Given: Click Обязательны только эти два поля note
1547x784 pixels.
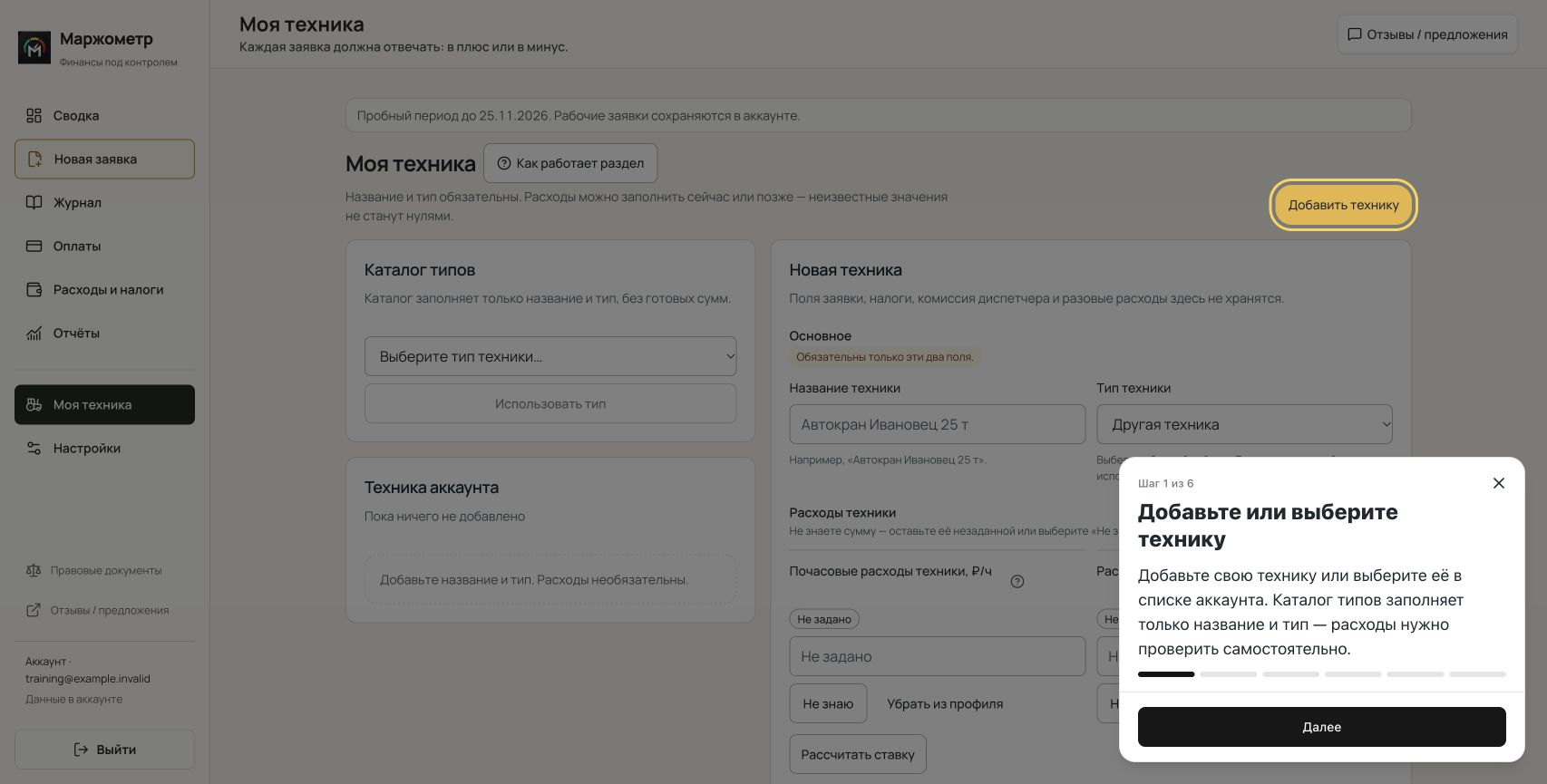Looking at the screenshot, I should pyautogui.click(x=884, y=357).
